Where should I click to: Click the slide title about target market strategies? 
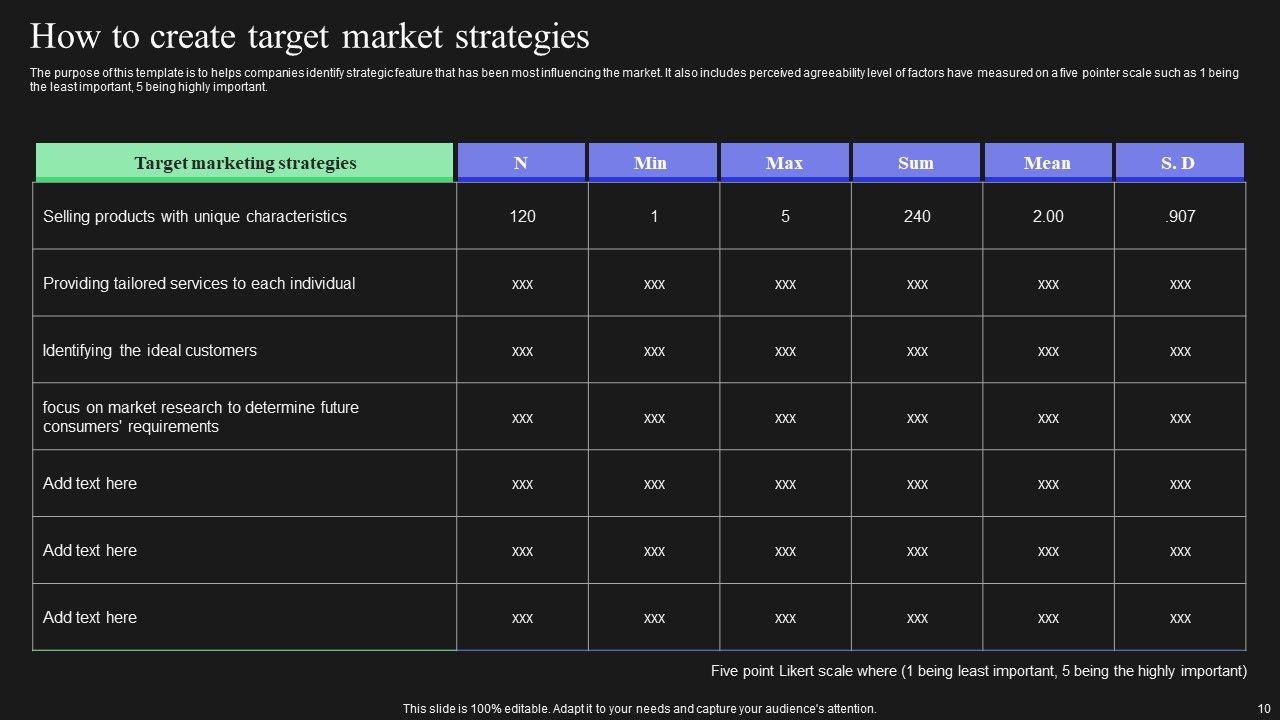coord(309,37)
